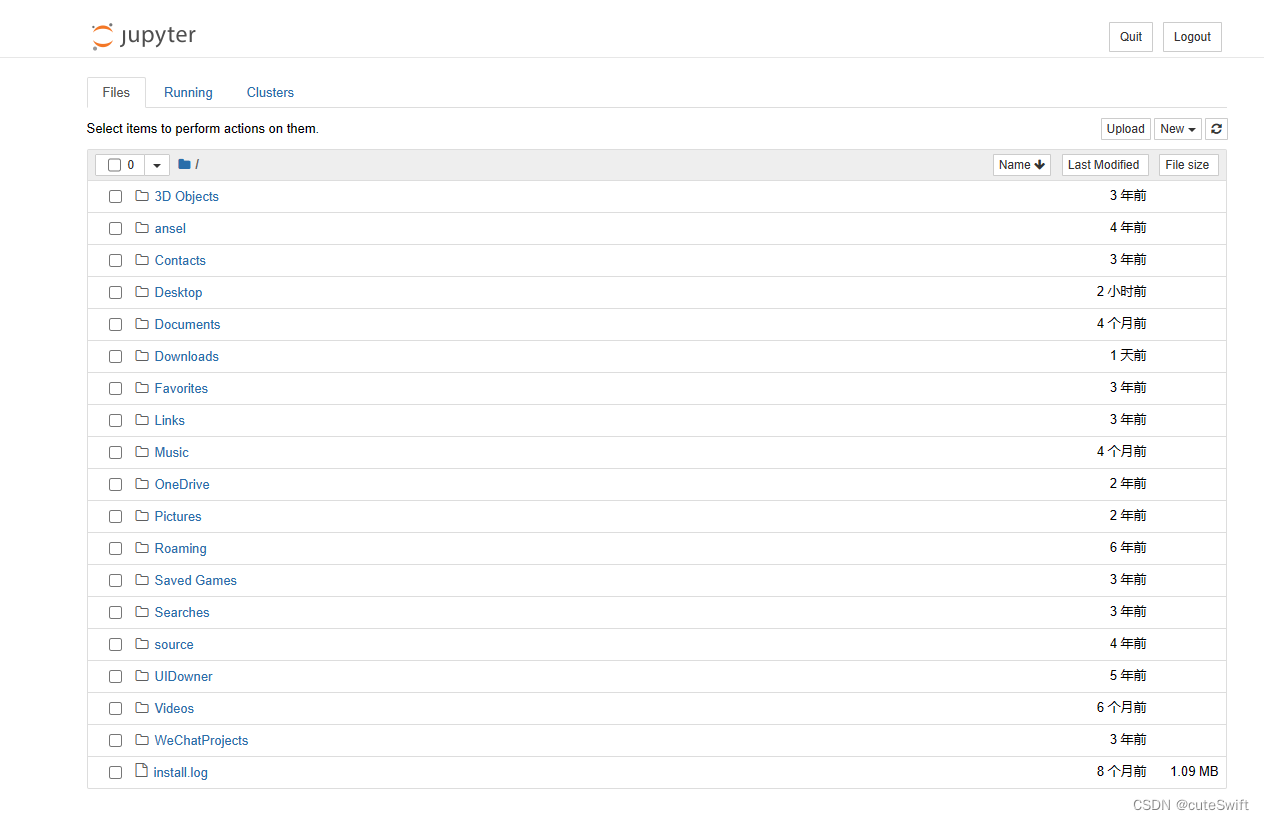Screen dimensions: 1264x820
Task: Click the file icon beside install.log
Action: (141, 771)
